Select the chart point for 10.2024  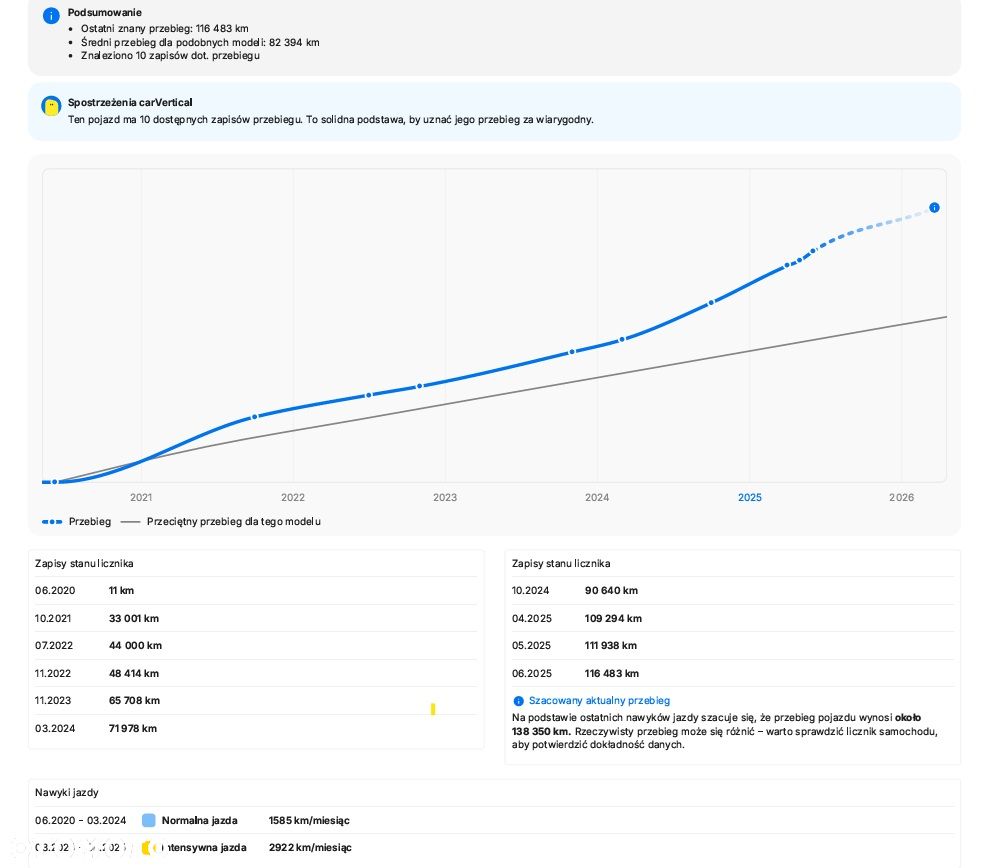711,302
